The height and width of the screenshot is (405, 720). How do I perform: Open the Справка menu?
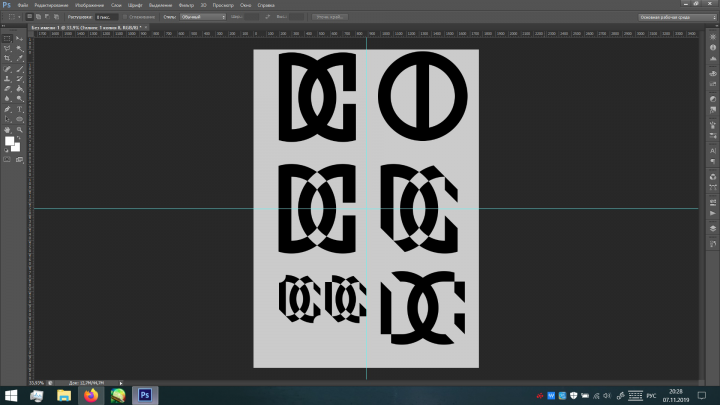click(266, 5)
